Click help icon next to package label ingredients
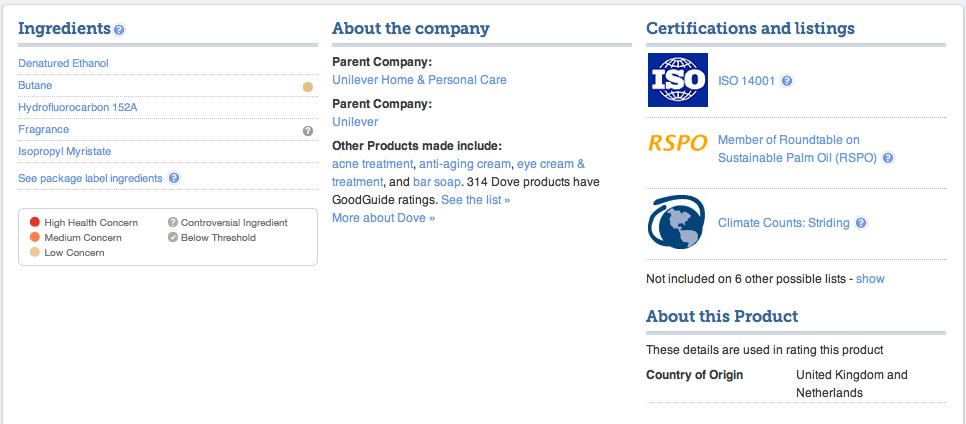 tap(174, 178)
